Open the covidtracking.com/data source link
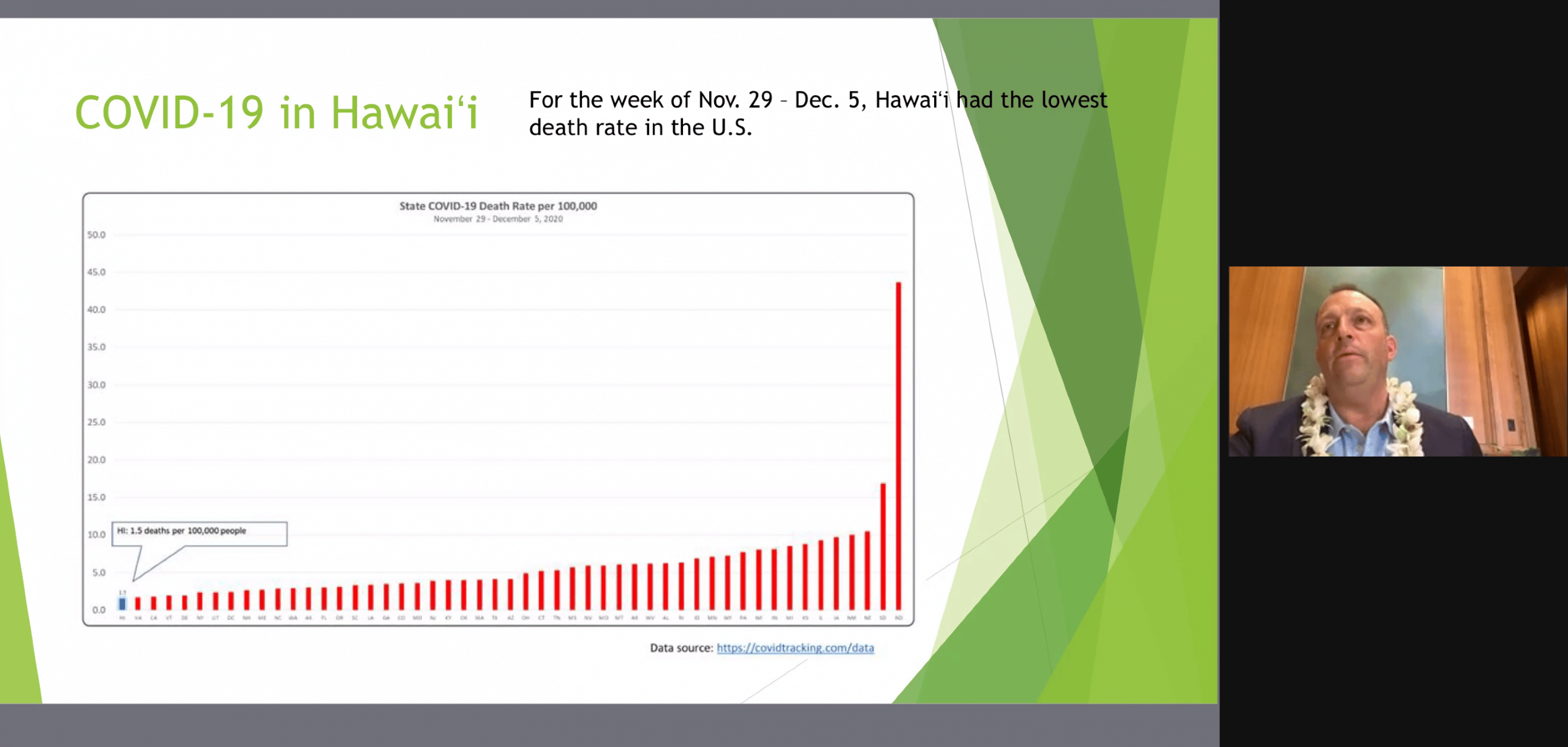The width and height of the screenshot is (1568, 747). click(795, 648)
